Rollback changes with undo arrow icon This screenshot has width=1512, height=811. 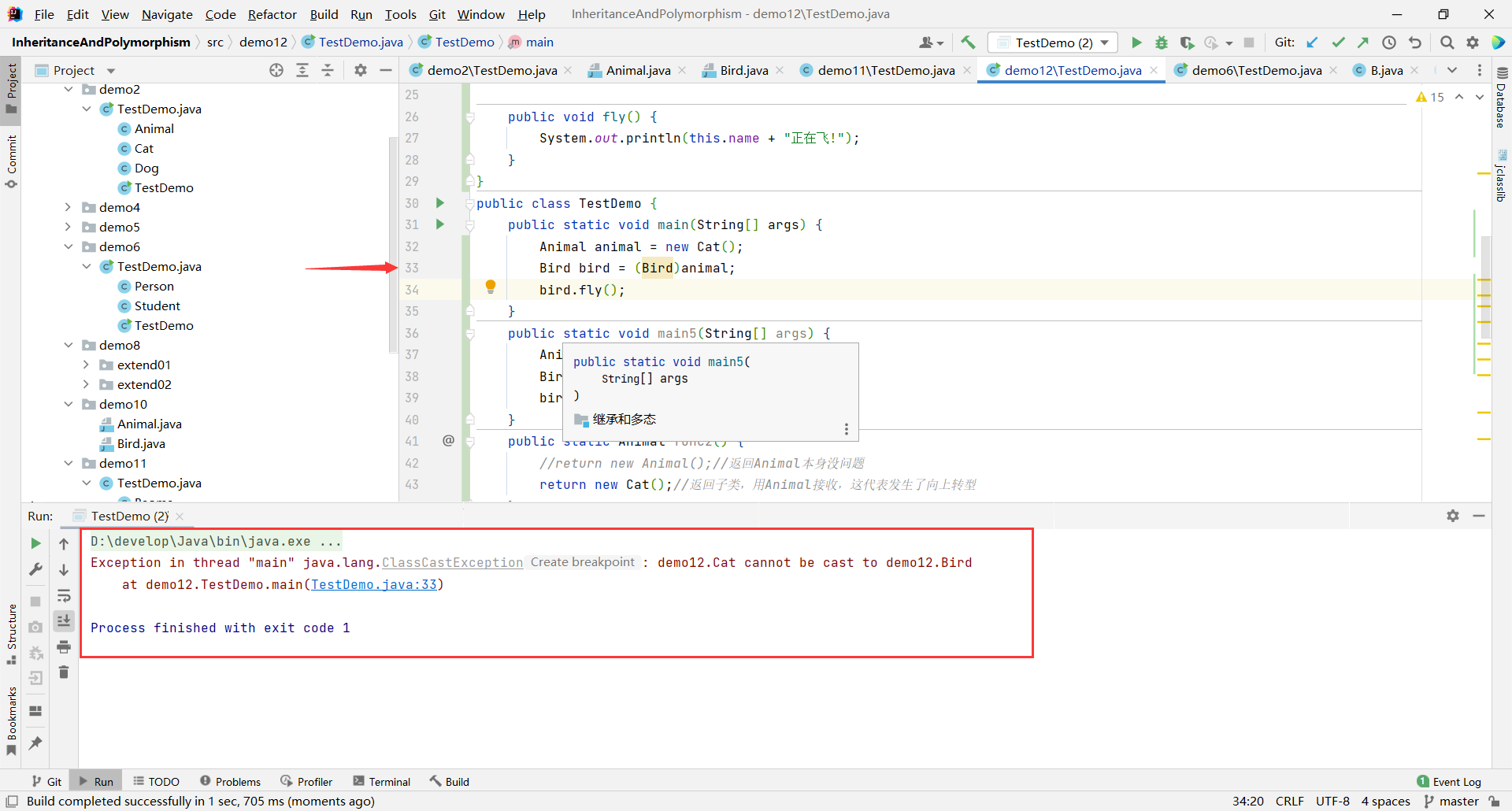pos(1415,43)
